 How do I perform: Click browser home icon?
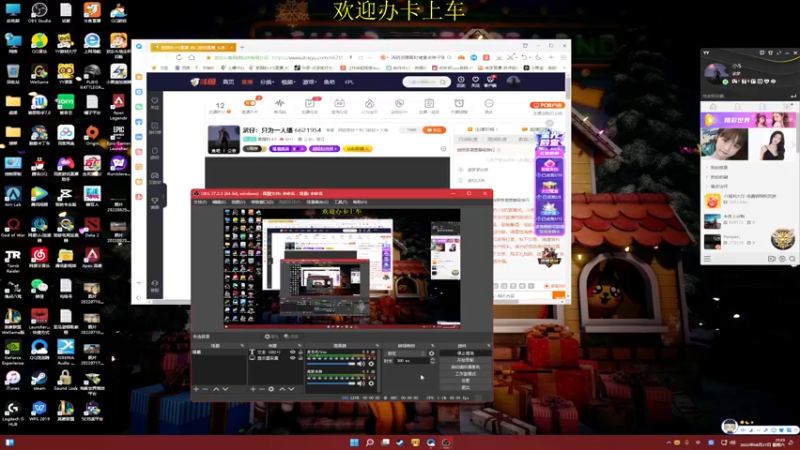[191, 58]
